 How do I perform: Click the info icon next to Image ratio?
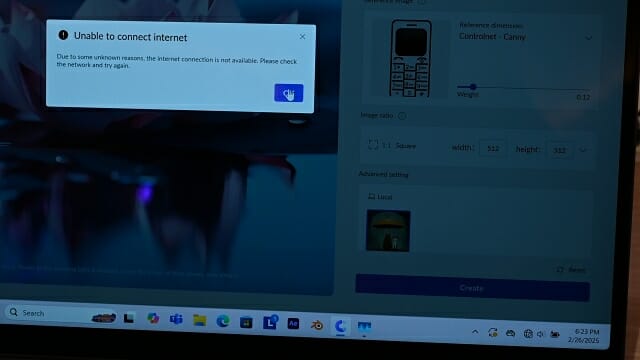402,116
